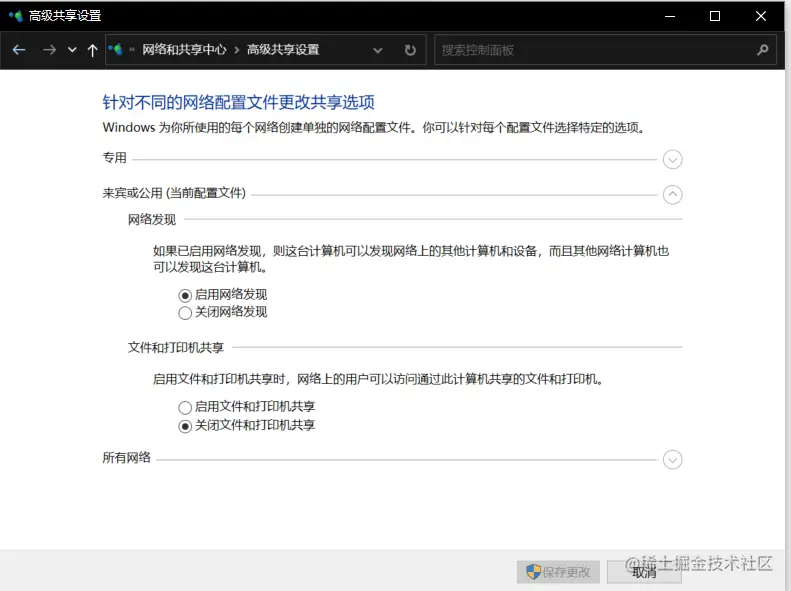The height and width of the screenshot is (591, 791).
Task: Click the 取消 button
Action: tap(644, 572)
